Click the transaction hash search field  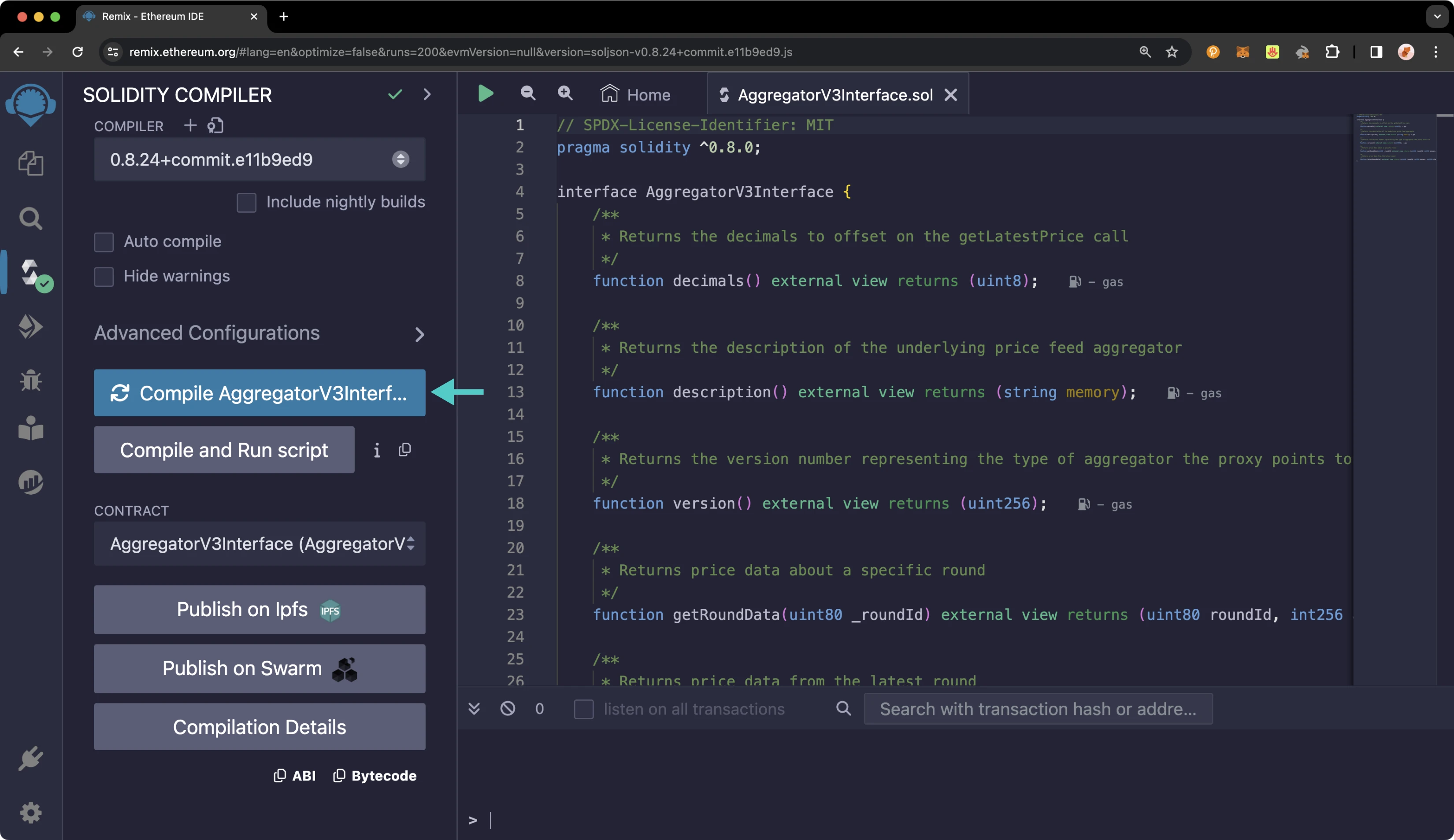[x=1038, y=708]
